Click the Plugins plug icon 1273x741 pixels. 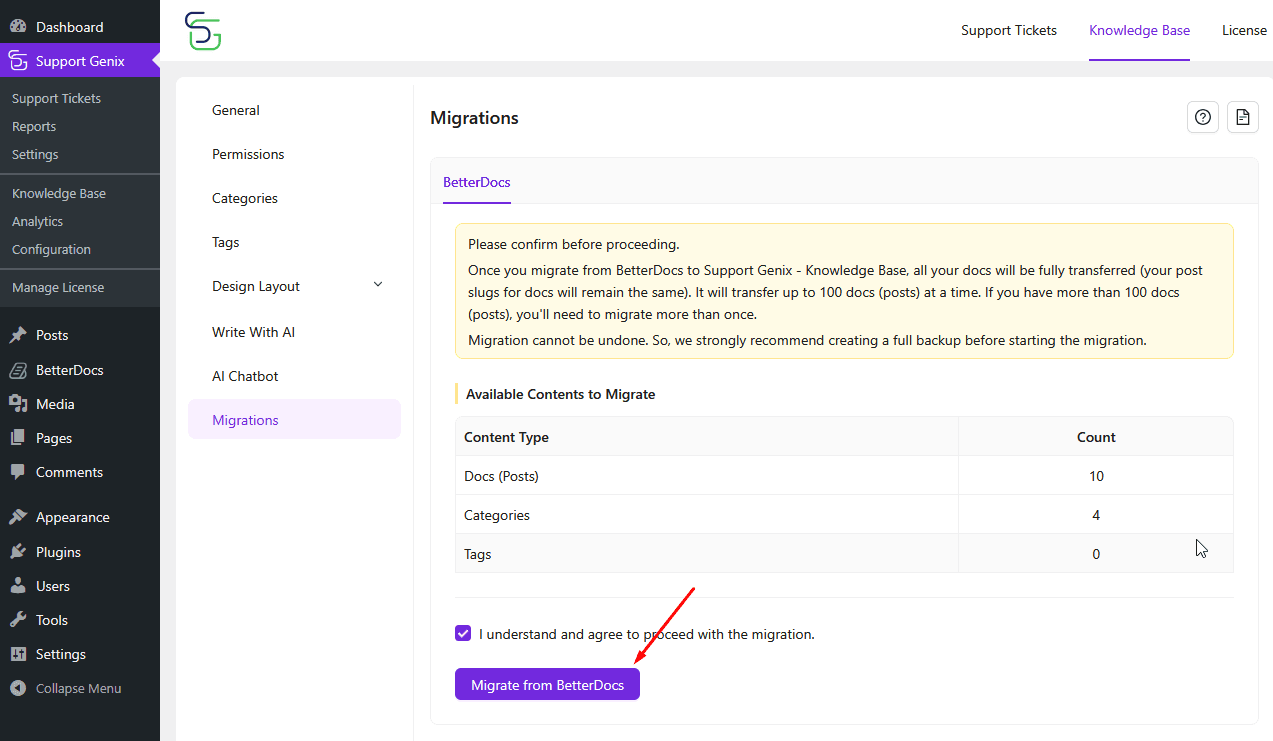(x=18, y=552)
